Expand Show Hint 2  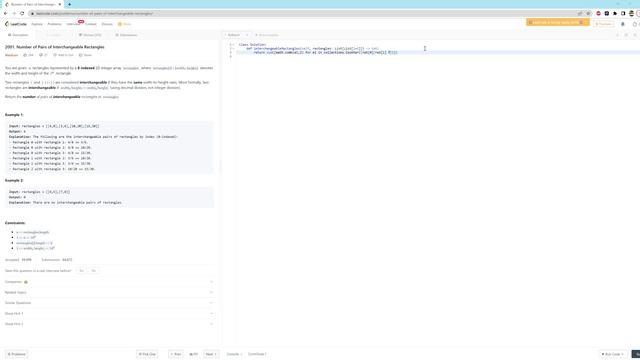click(x=109, y=324)
